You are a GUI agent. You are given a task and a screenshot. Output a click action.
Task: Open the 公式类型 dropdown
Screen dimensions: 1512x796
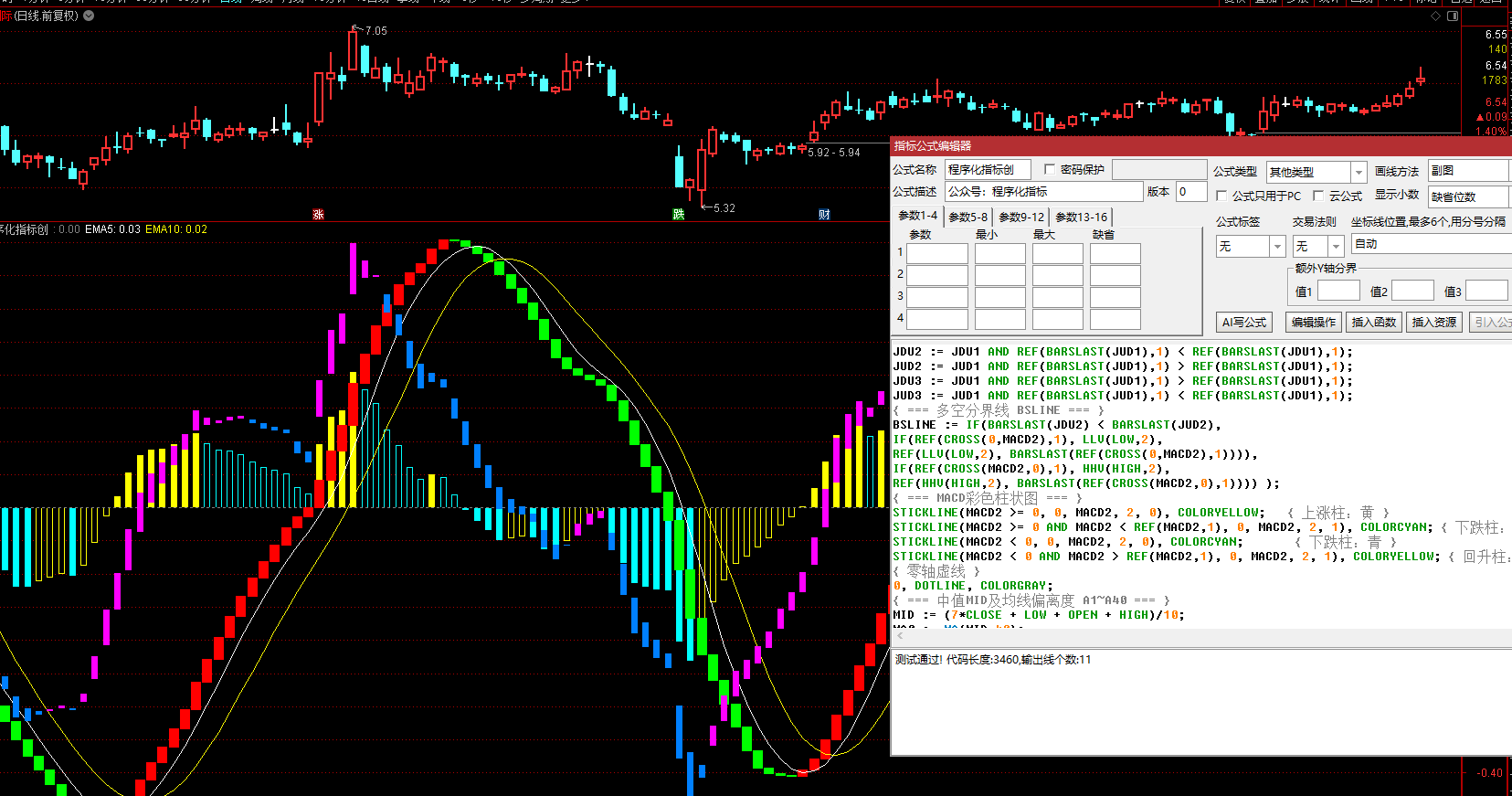click(x=1359, y=172)
